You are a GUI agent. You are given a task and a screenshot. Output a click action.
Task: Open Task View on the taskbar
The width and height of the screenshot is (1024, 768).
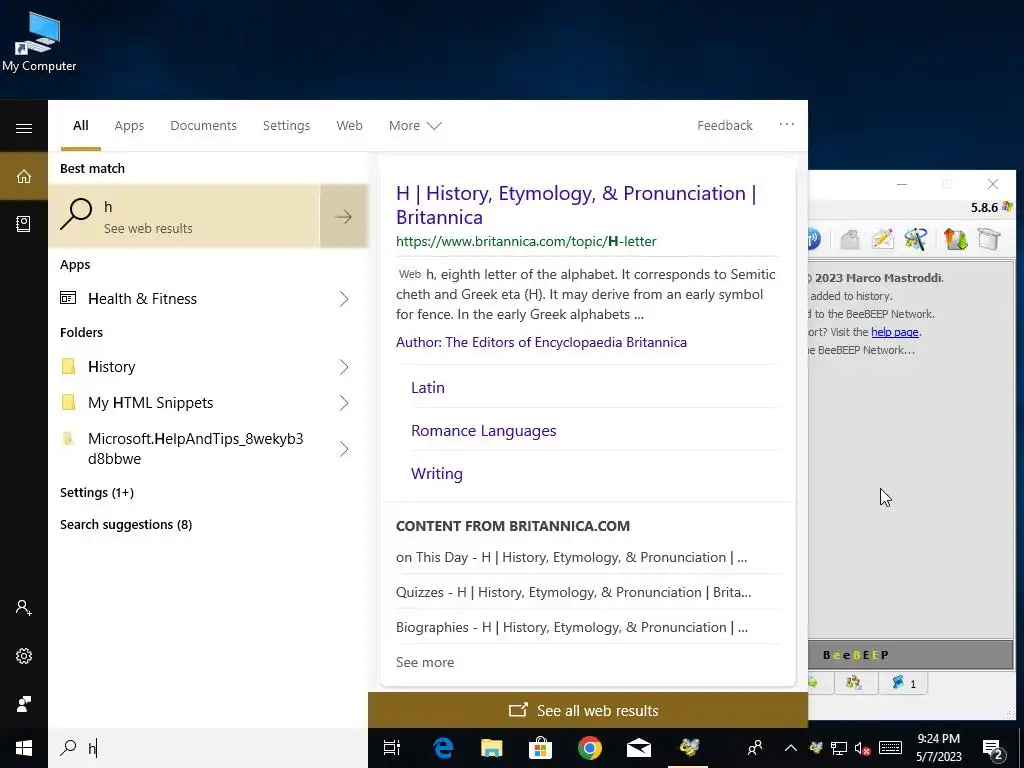392,748
